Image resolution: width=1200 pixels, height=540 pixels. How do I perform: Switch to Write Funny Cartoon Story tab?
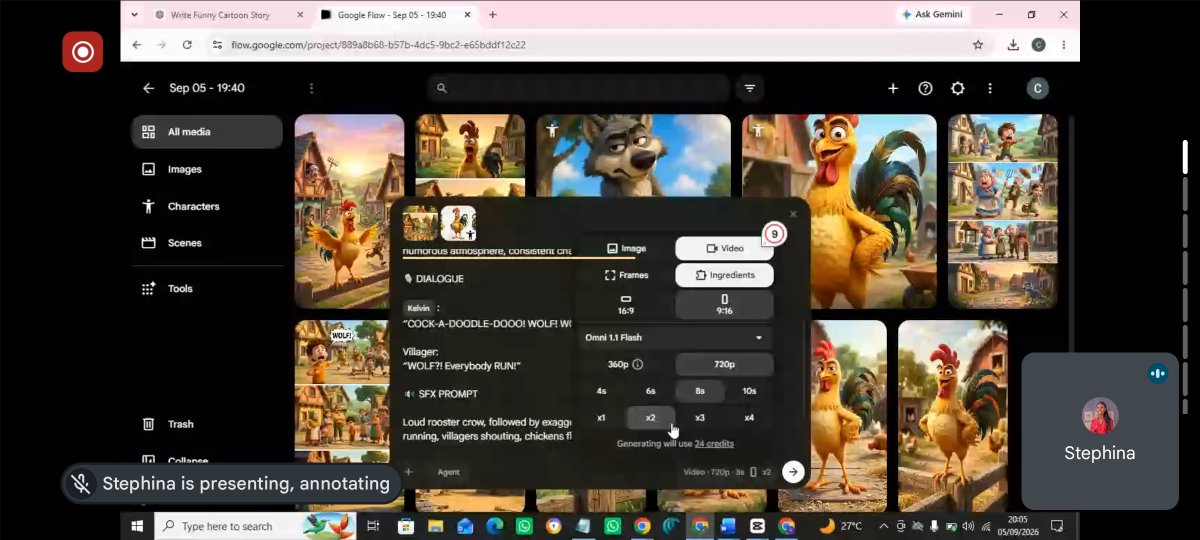230,15
